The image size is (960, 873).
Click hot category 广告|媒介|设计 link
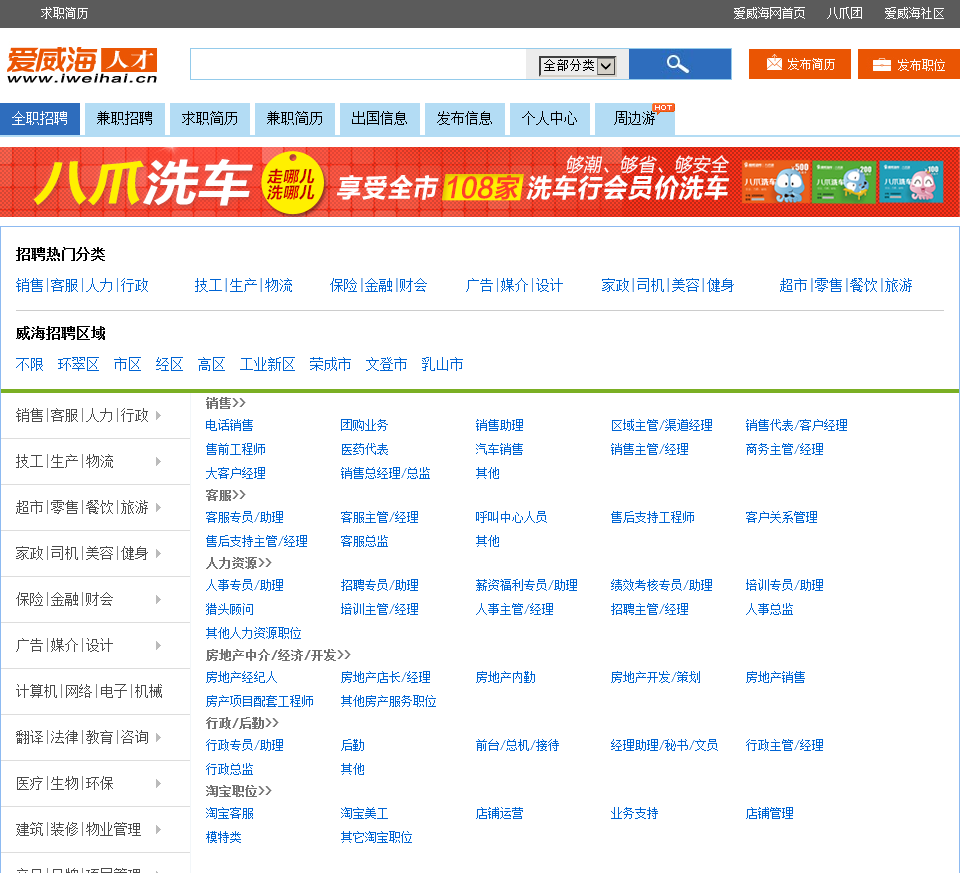514,285
